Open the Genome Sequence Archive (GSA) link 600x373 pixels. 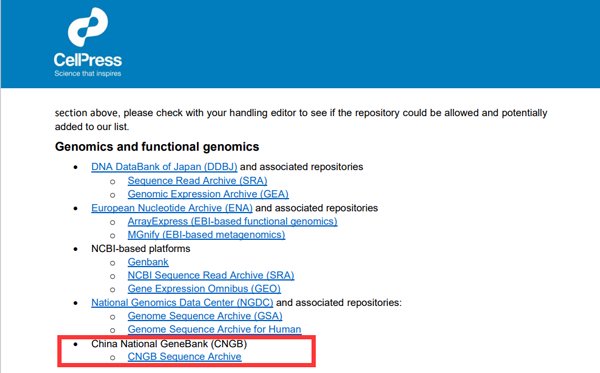[x=205, y=316]
